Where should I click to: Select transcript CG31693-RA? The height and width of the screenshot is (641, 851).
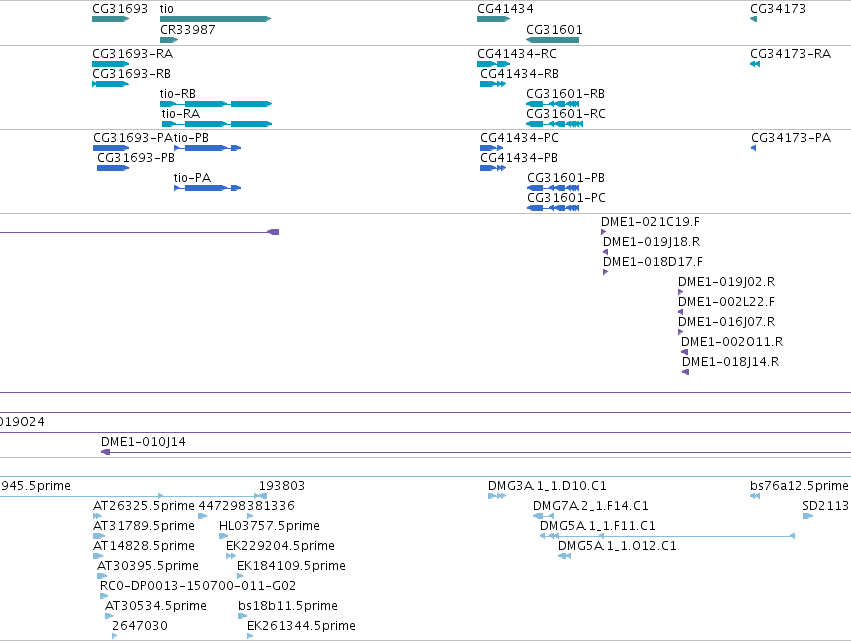(x=132, y=54)
